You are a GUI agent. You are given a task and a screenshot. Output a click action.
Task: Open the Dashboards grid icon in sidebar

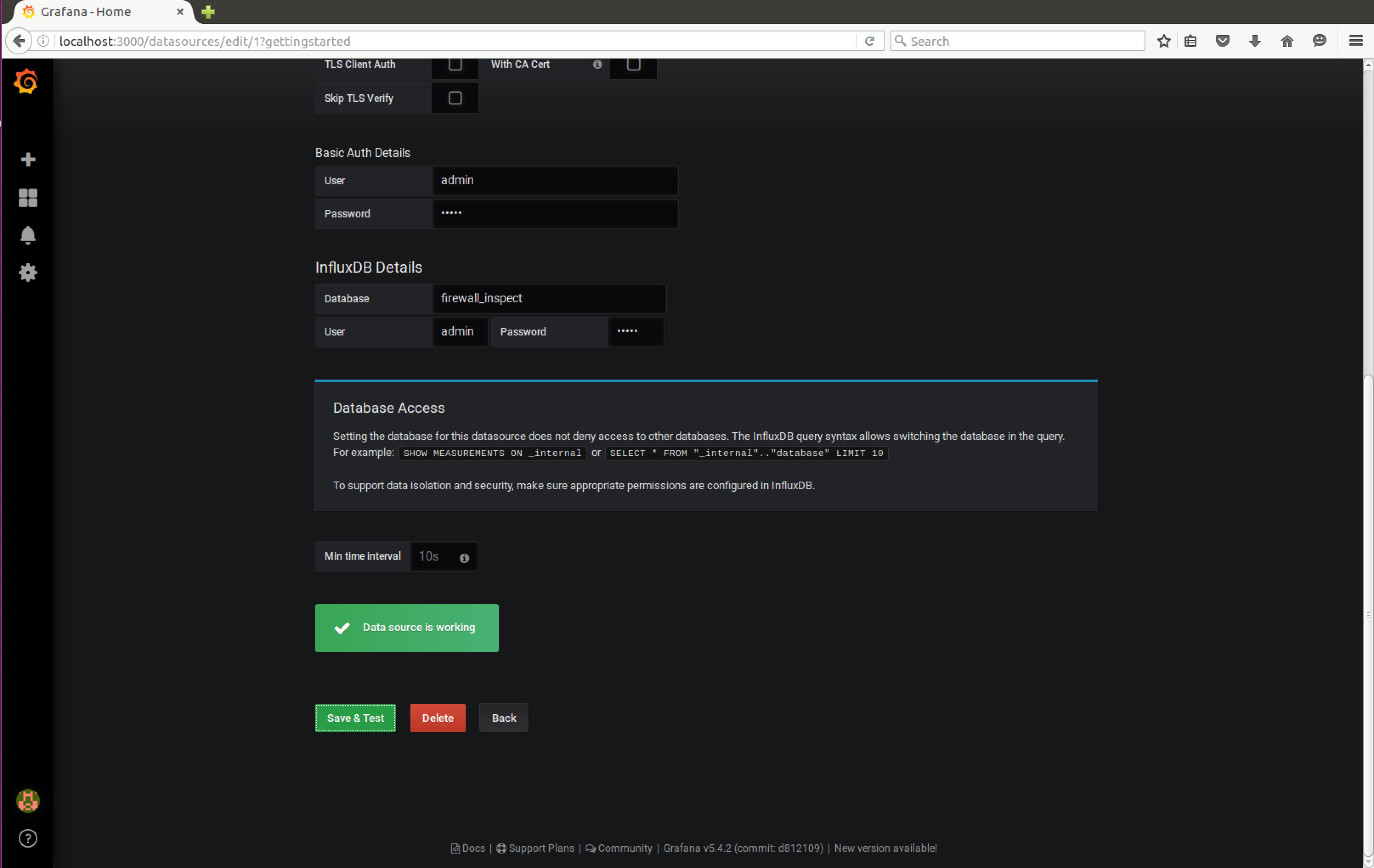point(27,198)
